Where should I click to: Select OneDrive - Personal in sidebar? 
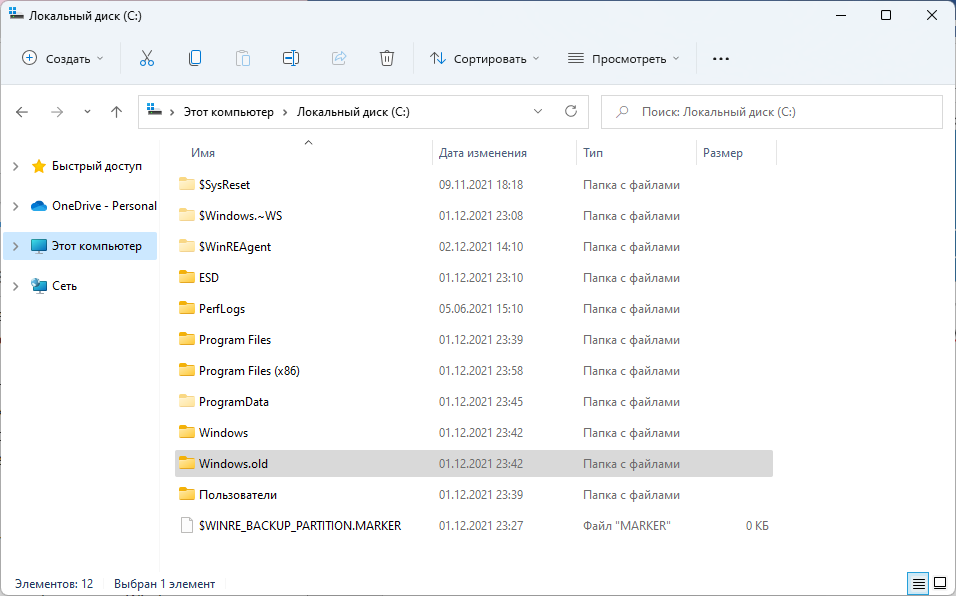[104, 206]
